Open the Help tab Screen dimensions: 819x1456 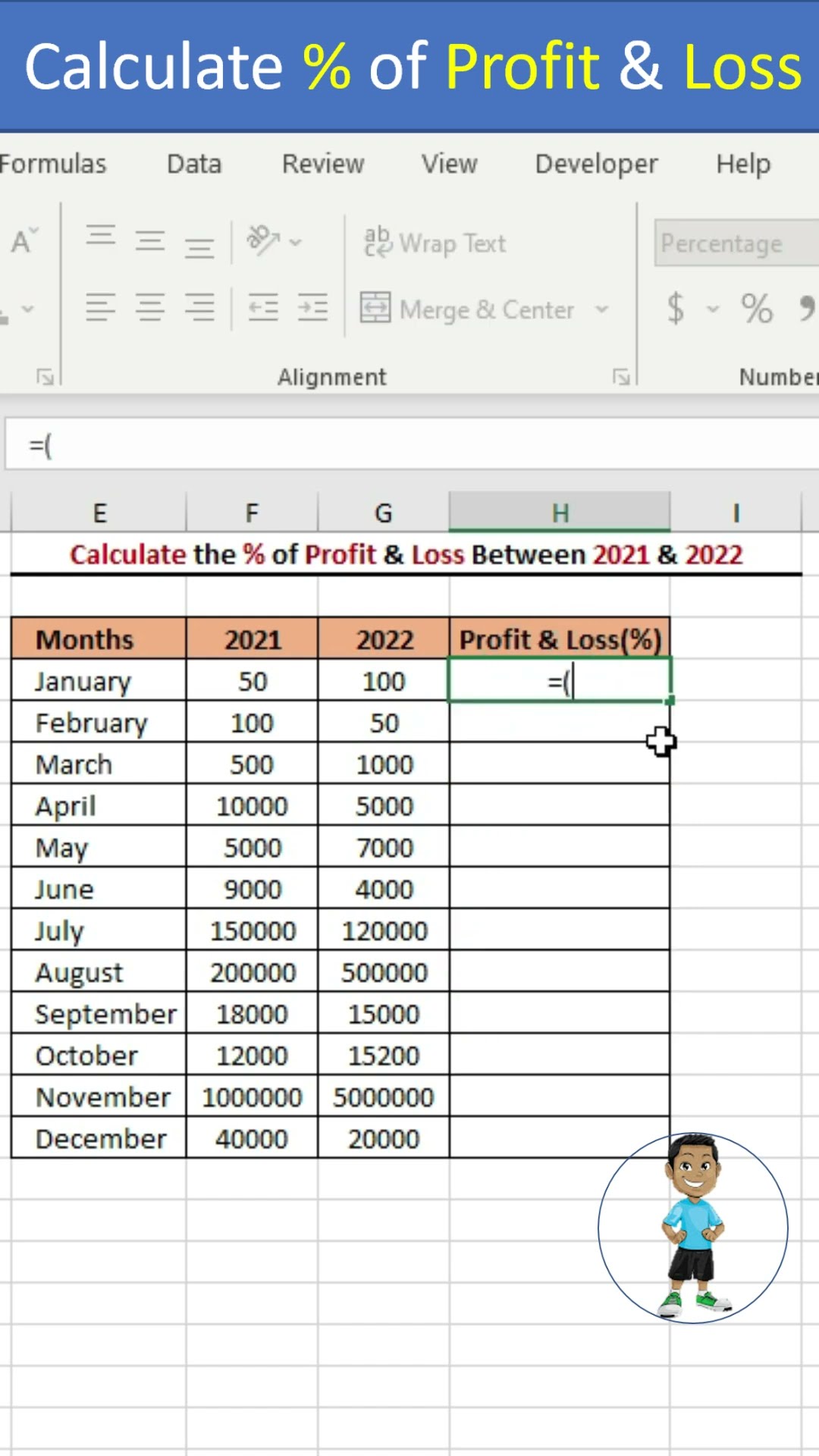743,164
